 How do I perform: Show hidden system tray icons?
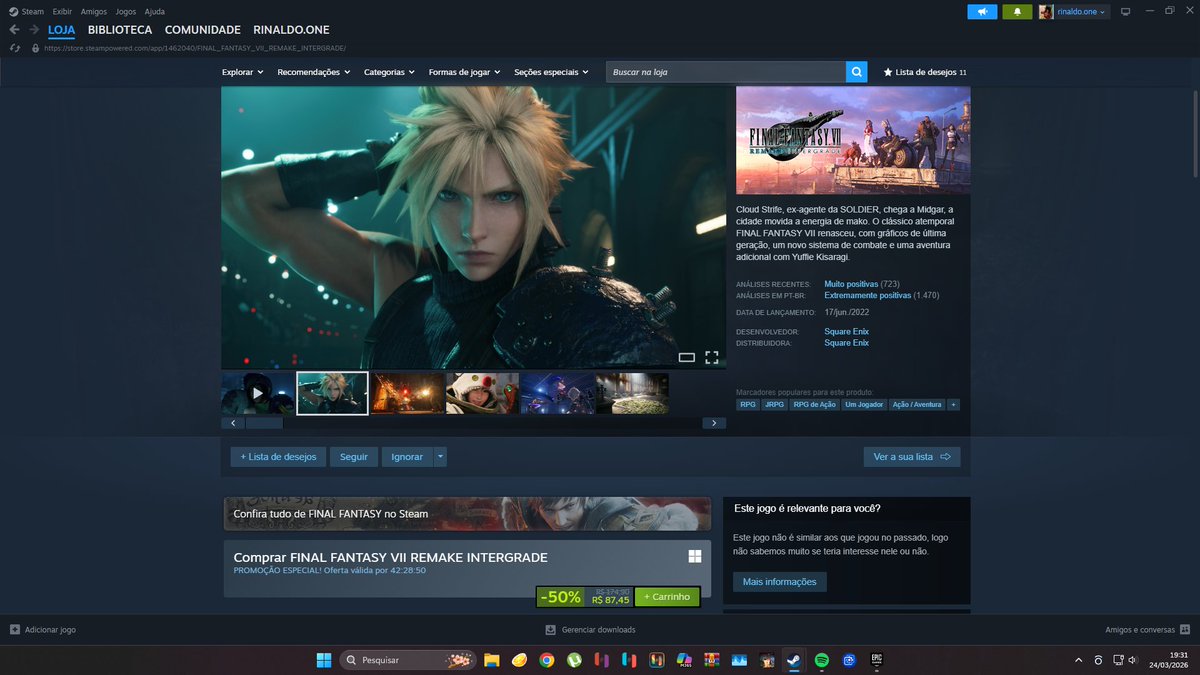(x=1078, y=660)
